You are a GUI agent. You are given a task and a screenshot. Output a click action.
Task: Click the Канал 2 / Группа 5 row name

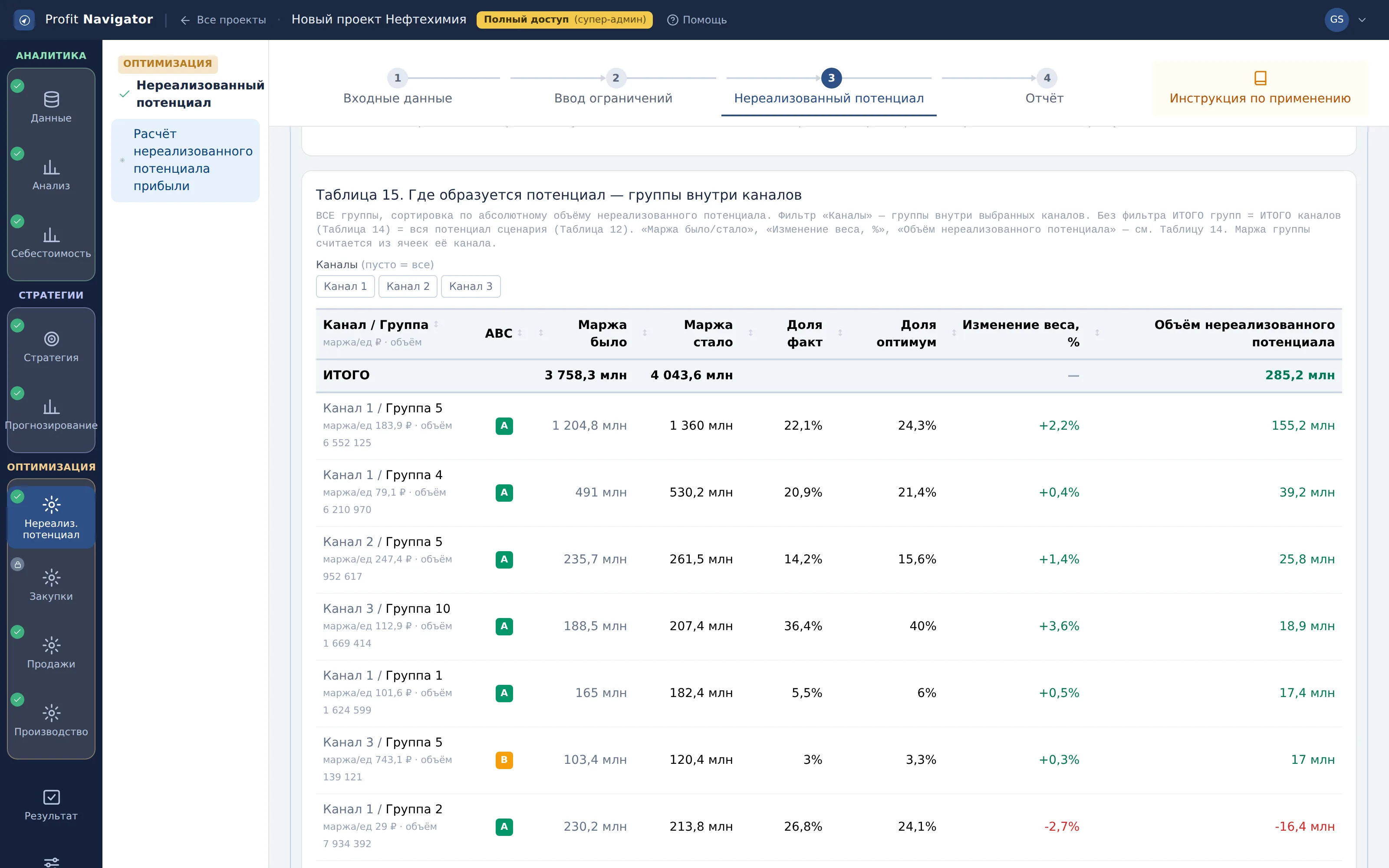click(x=382, y=541)
